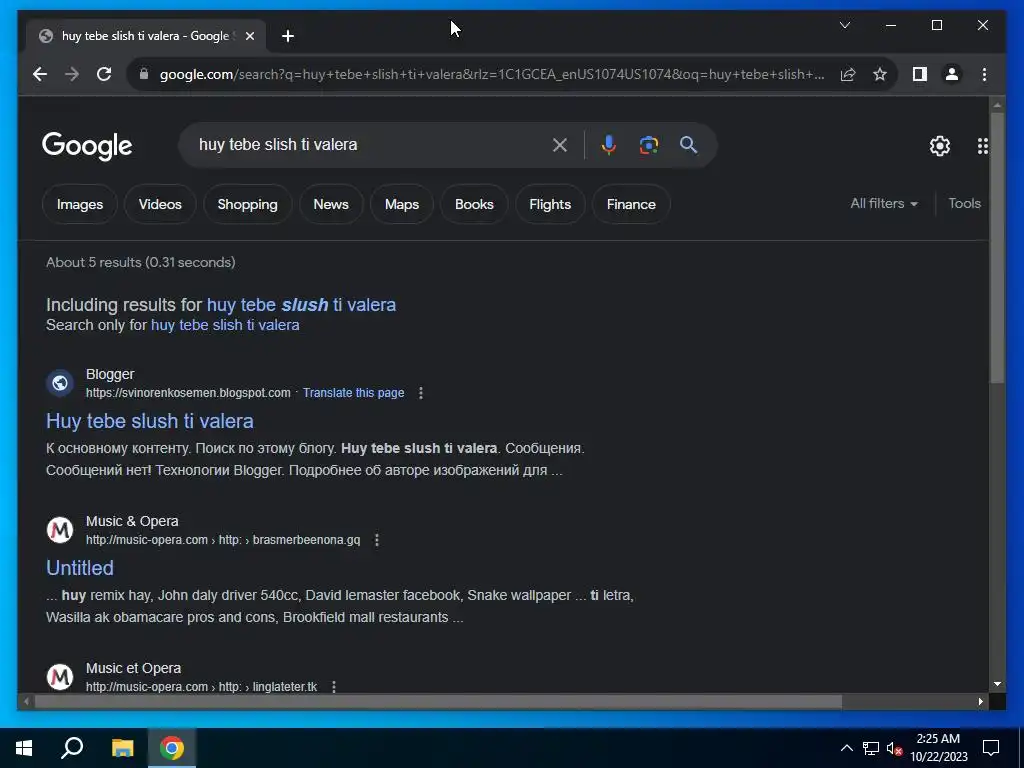Viewport: 1024px width, 768px height.
Task: Open a new browser tab
Action: tap(288, 36)
